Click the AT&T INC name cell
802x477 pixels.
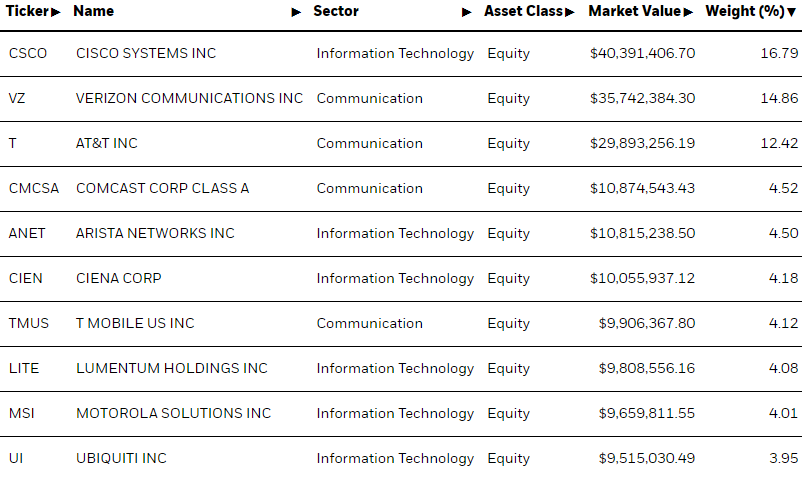coord(107,143)
